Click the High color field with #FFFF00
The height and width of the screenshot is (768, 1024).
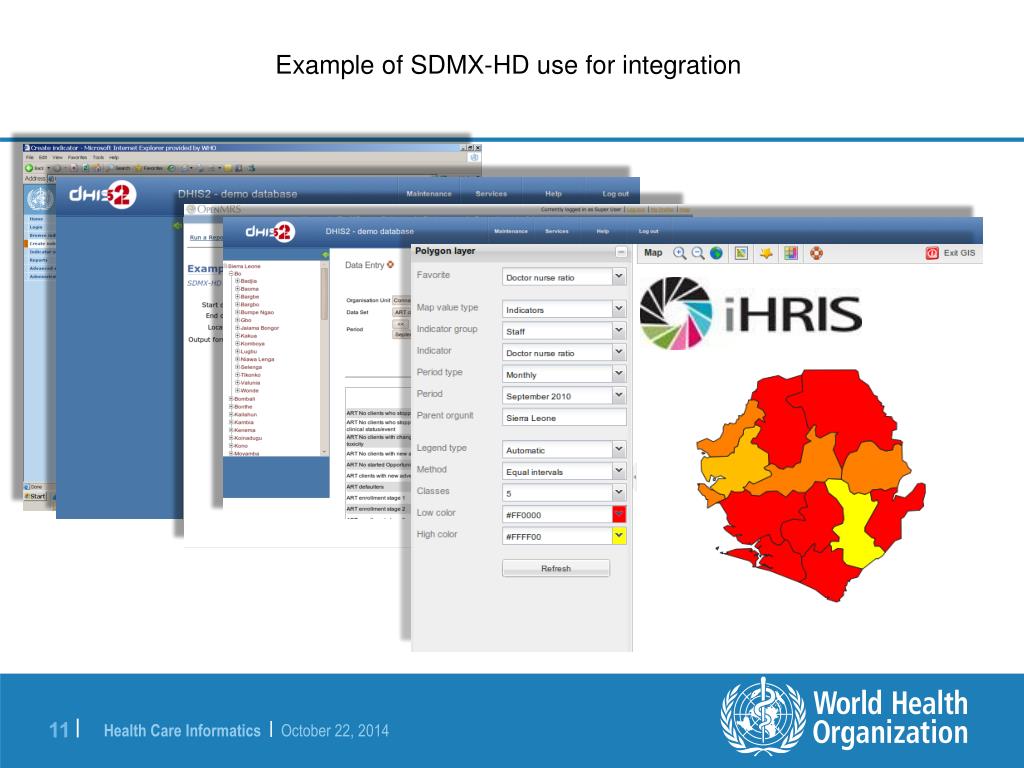pos(557,536)
